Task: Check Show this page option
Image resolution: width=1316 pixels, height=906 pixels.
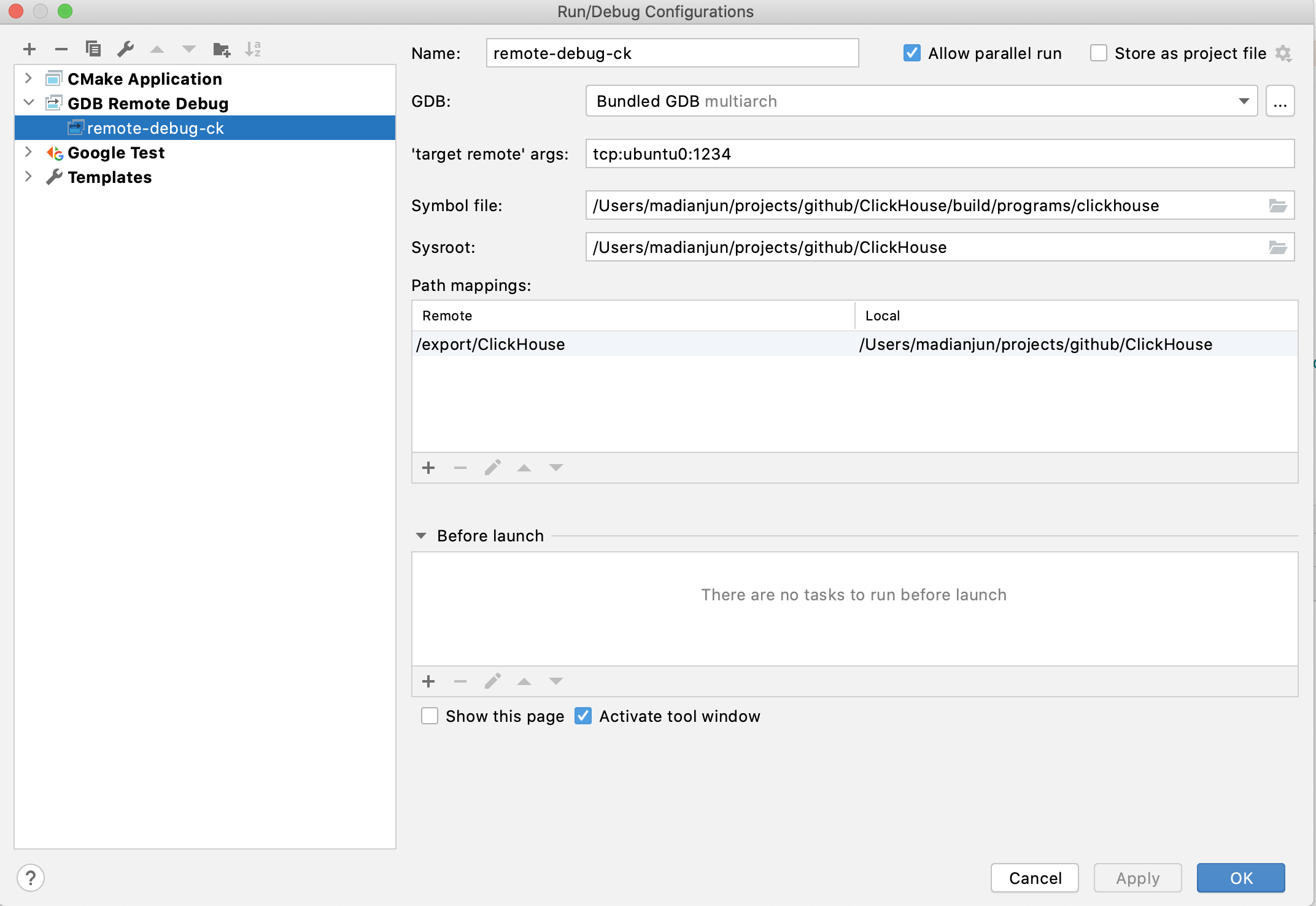Action: pyautogui.click(x=429, y=716)
